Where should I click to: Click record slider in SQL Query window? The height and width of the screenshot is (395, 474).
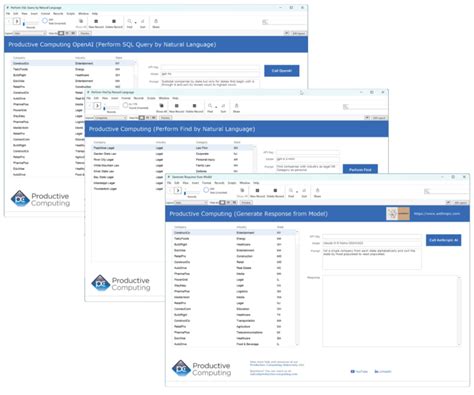pyautogui.click(x=31, y=24)
